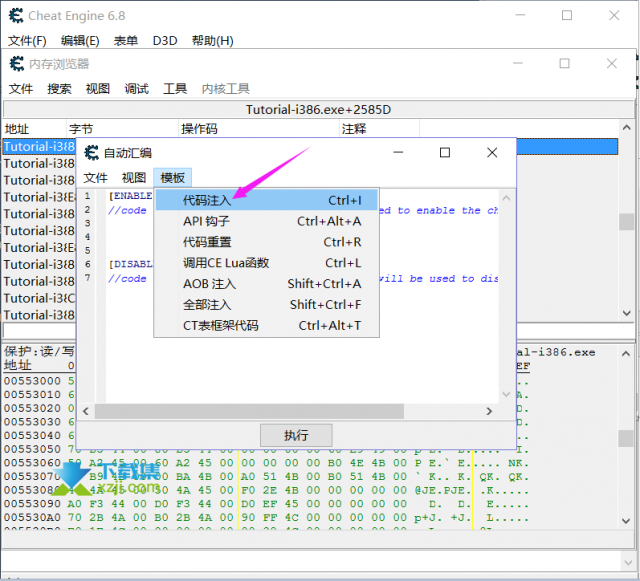Choose AOB 注入 menu entry

(x=267, y=284)
